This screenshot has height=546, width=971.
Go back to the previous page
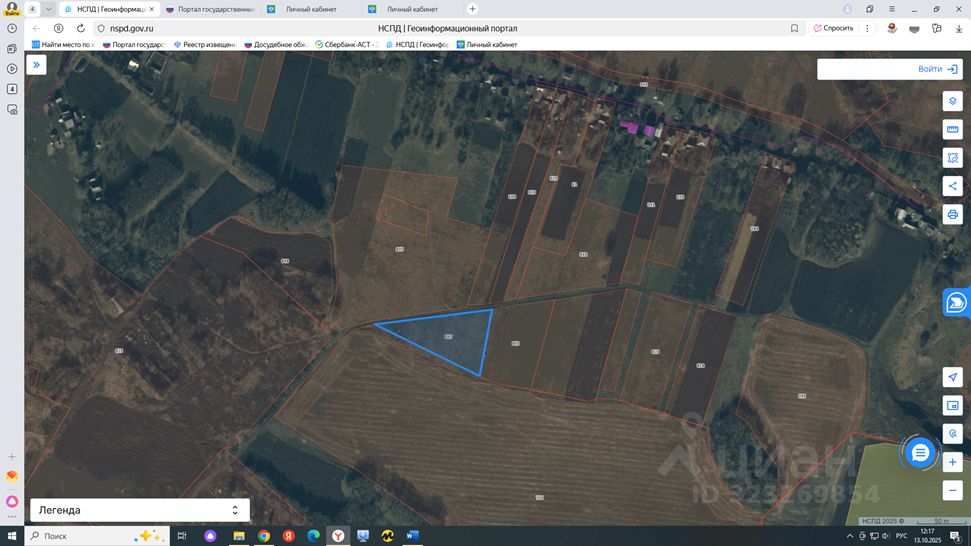tap(36, 28)
